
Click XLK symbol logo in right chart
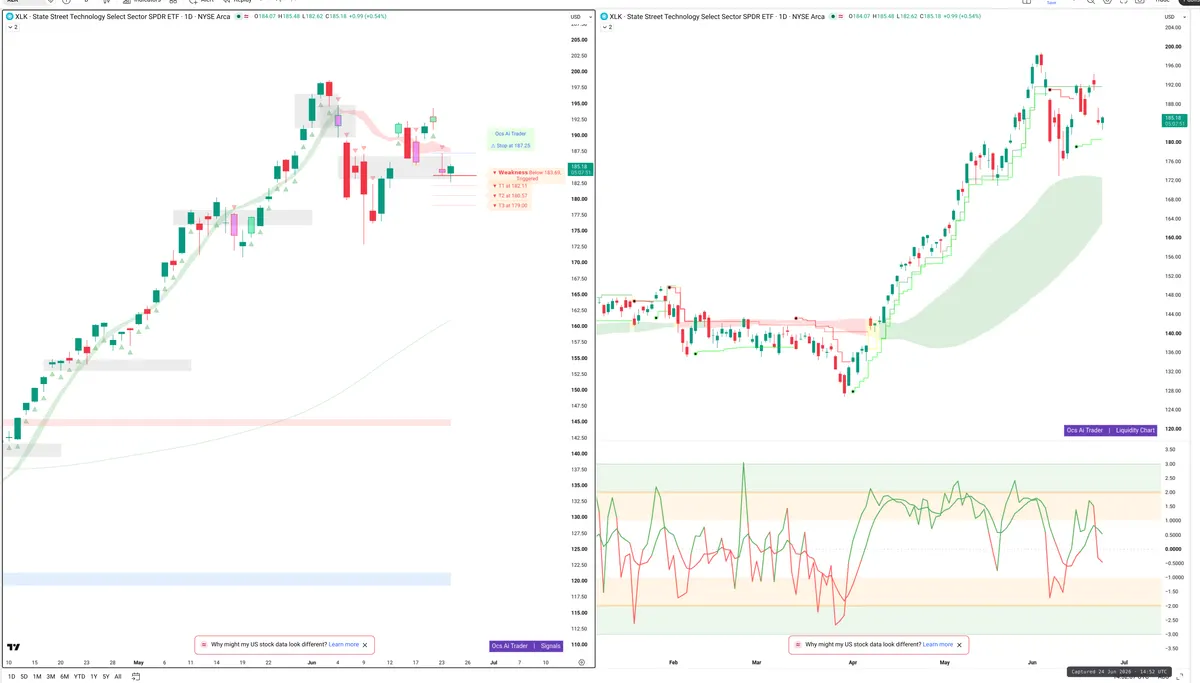coord(603,17)
